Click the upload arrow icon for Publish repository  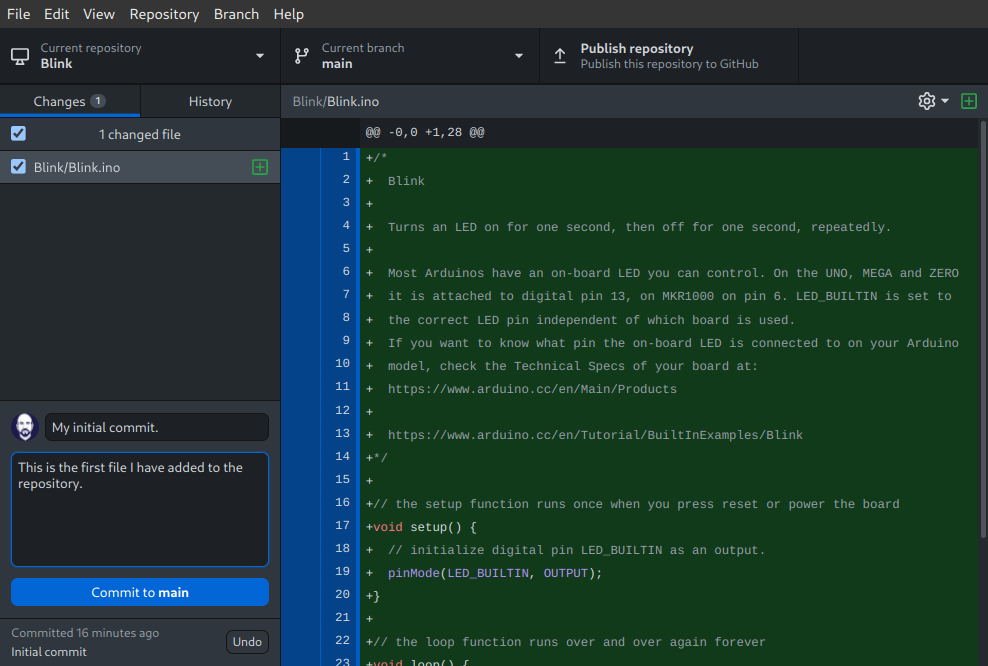tap(560, 56)
